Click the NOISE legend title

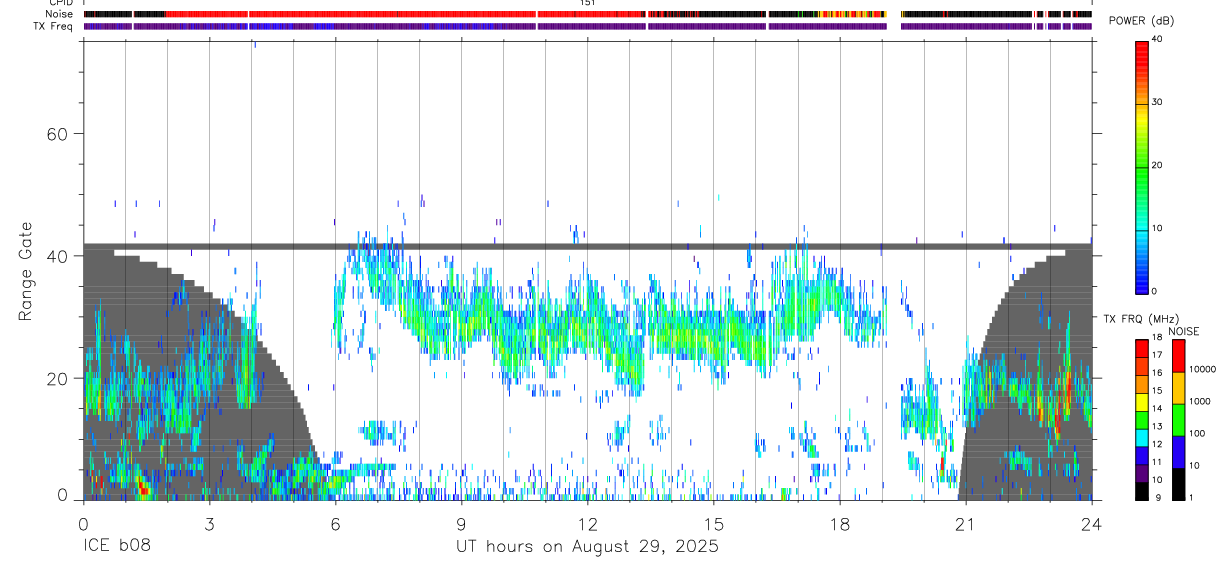point(1184,331)
